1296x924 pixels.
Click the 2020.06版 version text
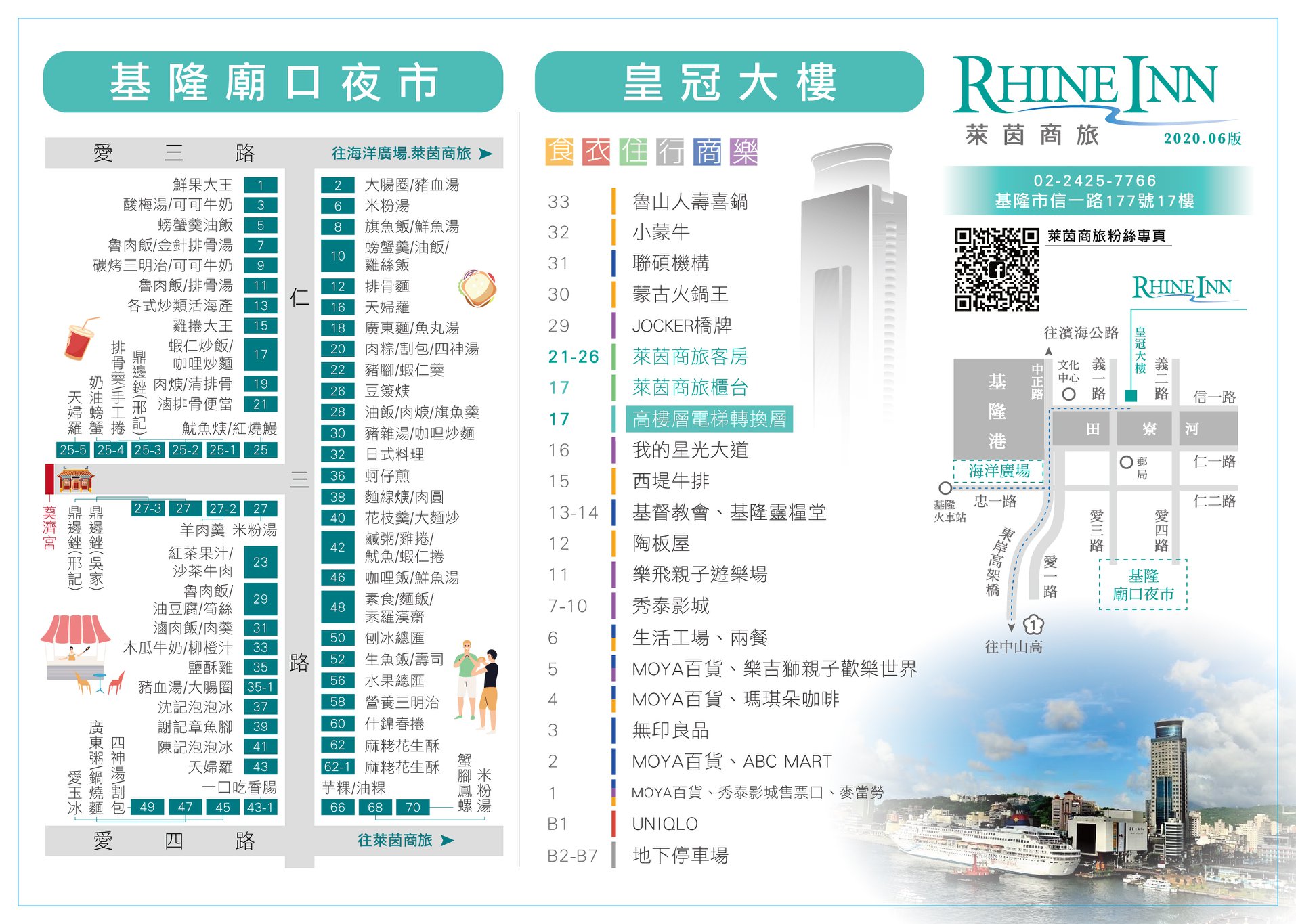click(x=1203, y=138)
